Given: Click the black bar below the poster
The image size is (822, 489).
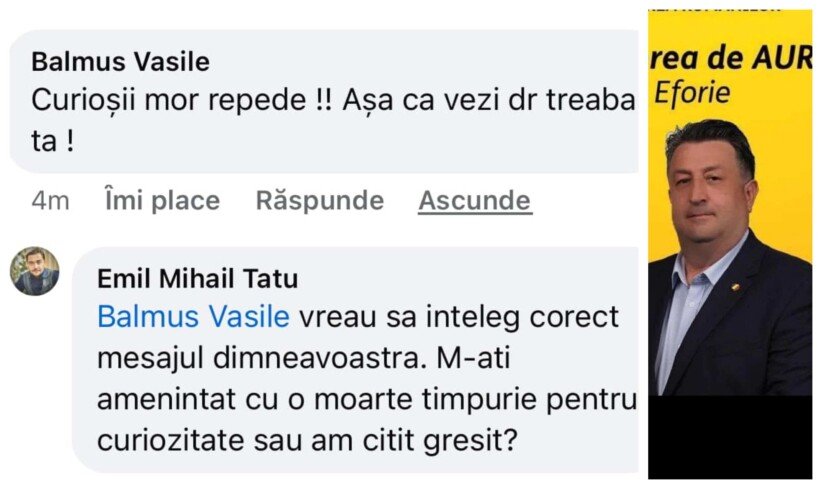Looking at the screenshot, I should click(x=730, y=435).
